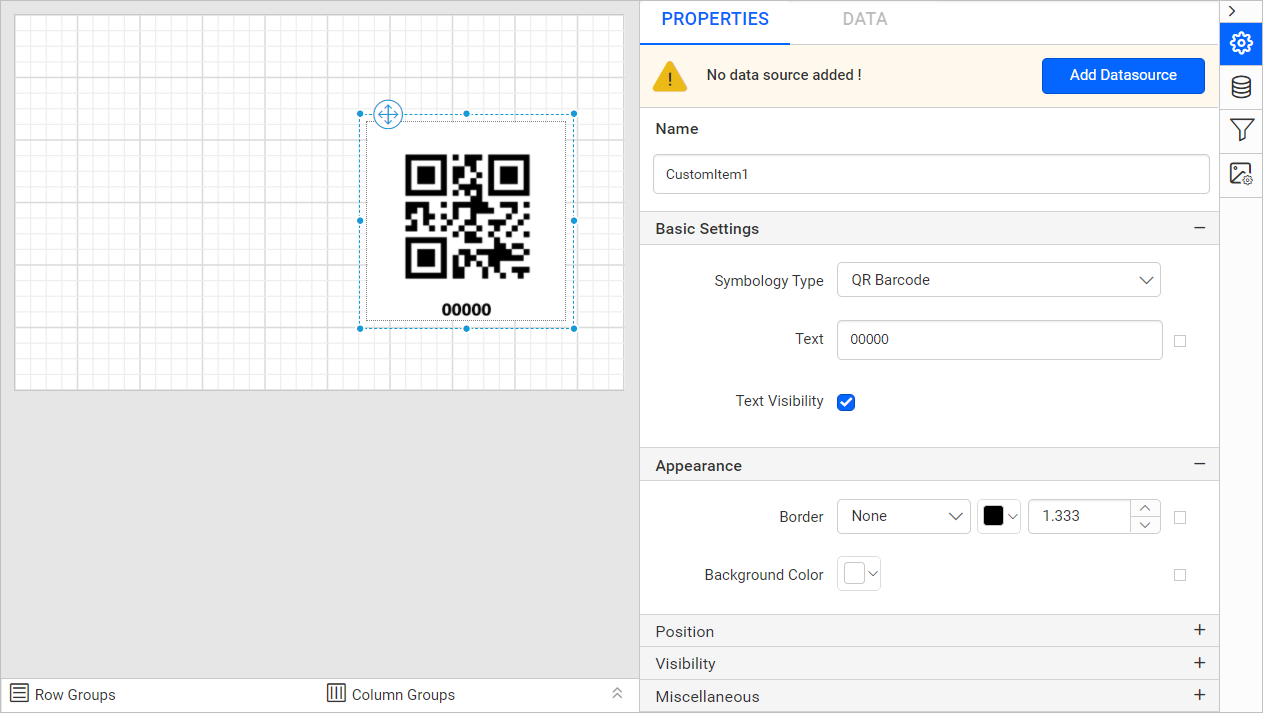1263x713 pixels.
Task: Uncheck the Text Visibility checkbox
Action: pos(846,402)
